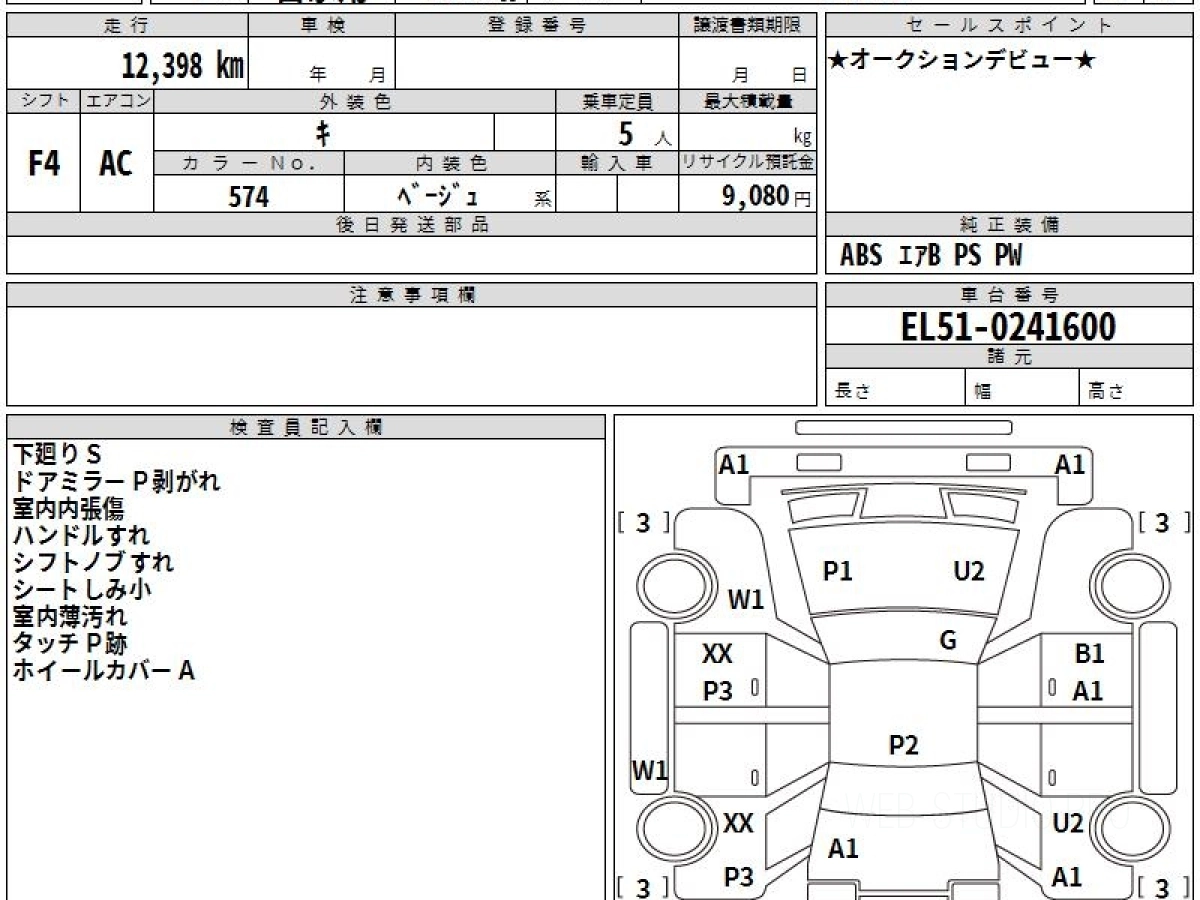Viewport: 1200px width, 900px height.
Task: Select the 幅 dimension cell
Action: (1021, 389)
